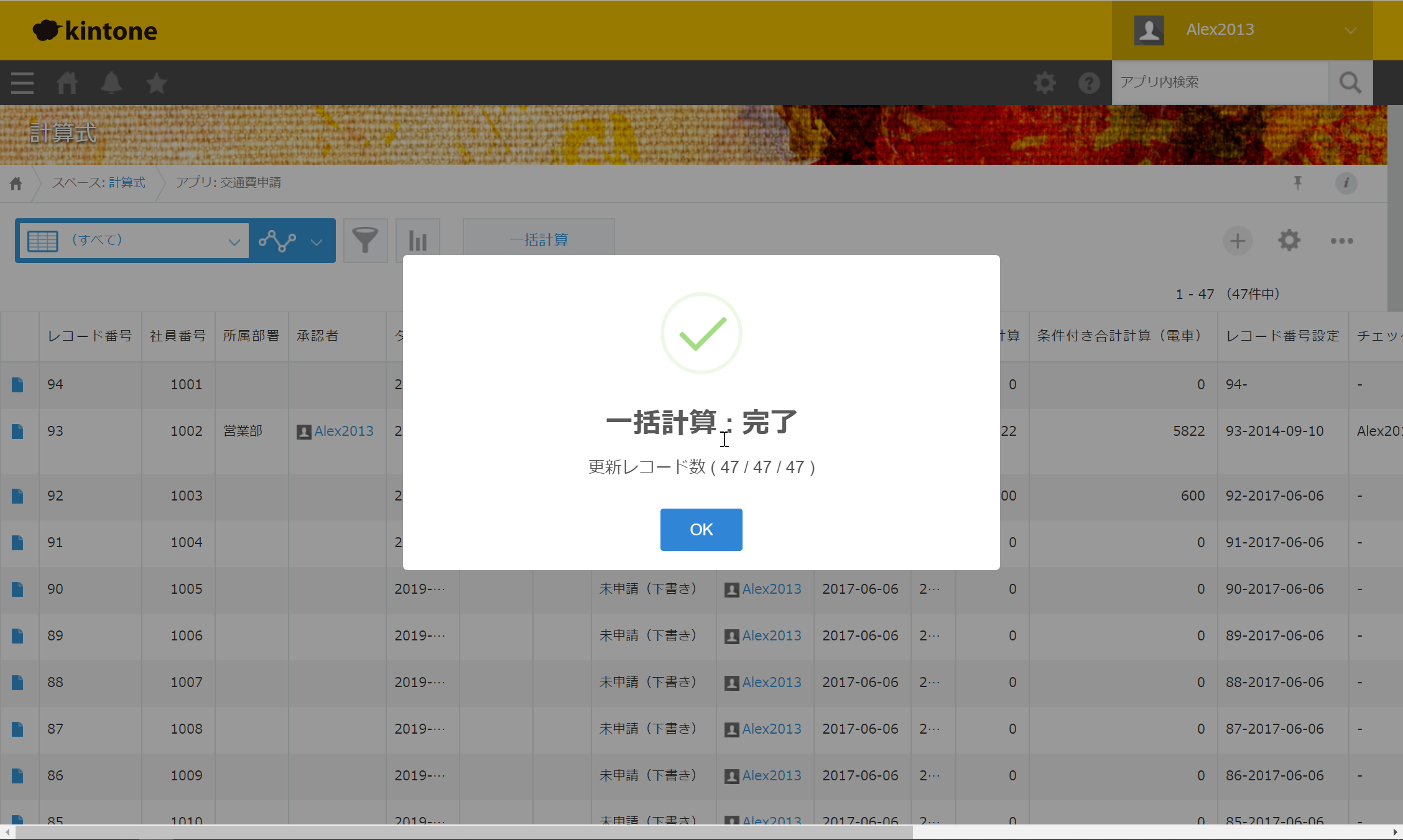Open the app settings gear icon
This screenshot has width=1403, height=840.
[1289, 241]
